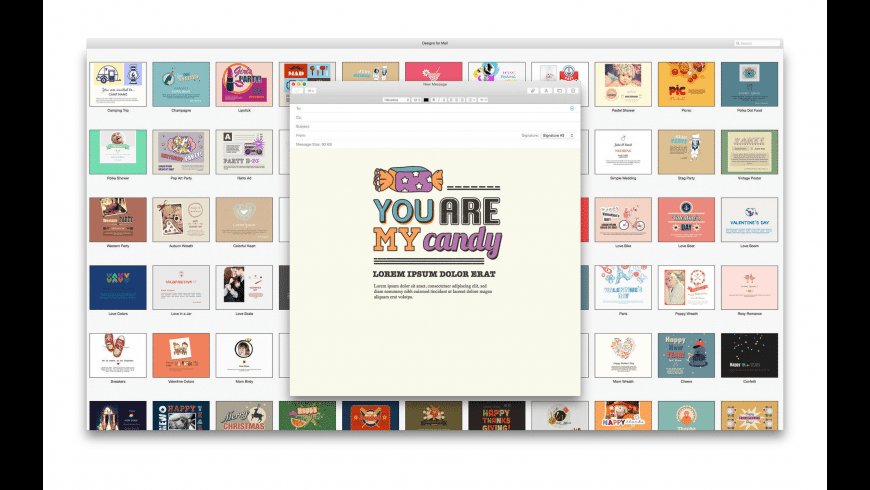Align text left in the format bar
The width and height of the screenshot is (870, 490).
click(451, 100)
